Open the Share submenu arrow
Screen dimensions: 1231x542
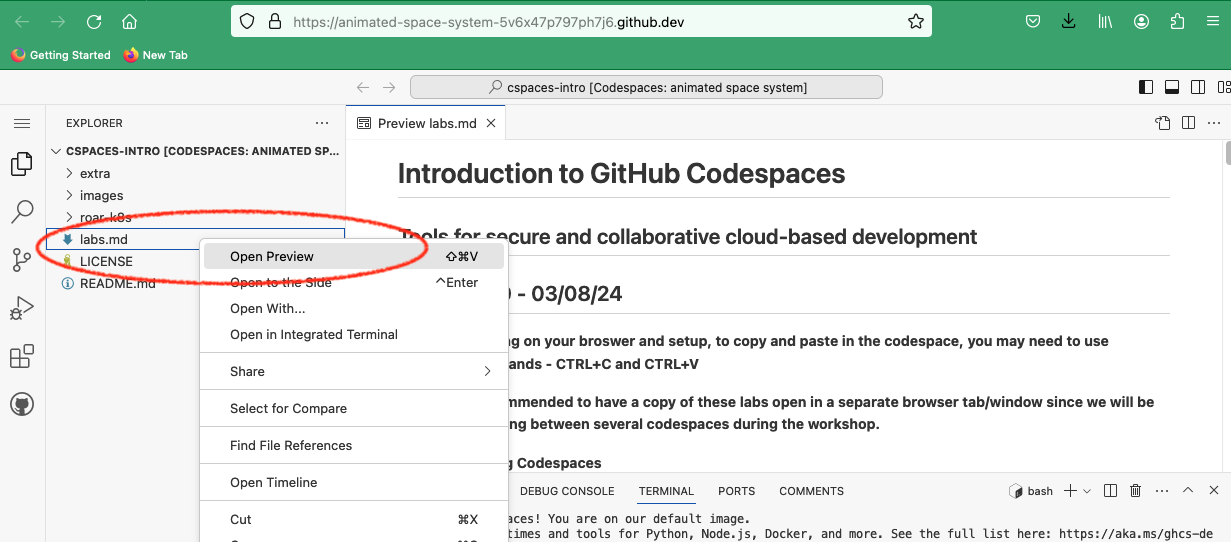(487, 372)
